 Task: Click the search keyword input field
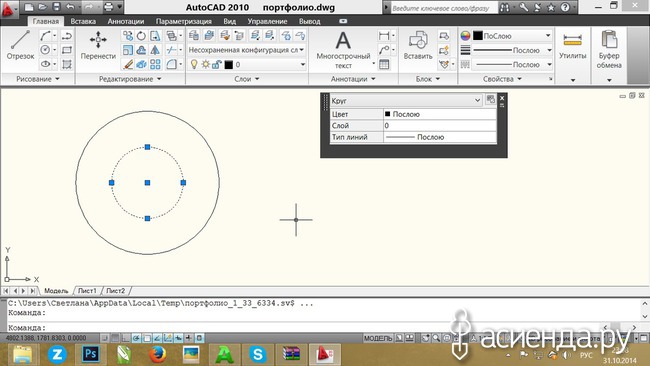[x=444, y=7]
